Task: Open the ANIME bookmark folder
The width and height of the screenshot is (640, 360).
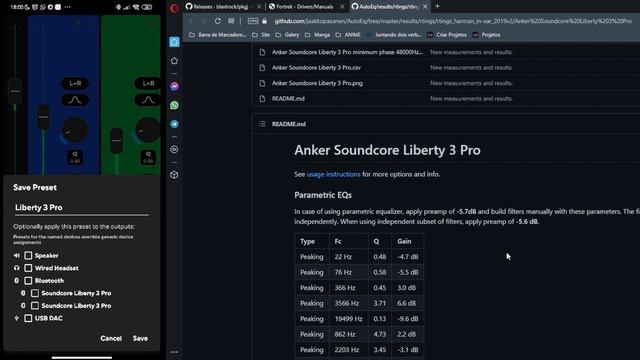Action: (348, 35)
